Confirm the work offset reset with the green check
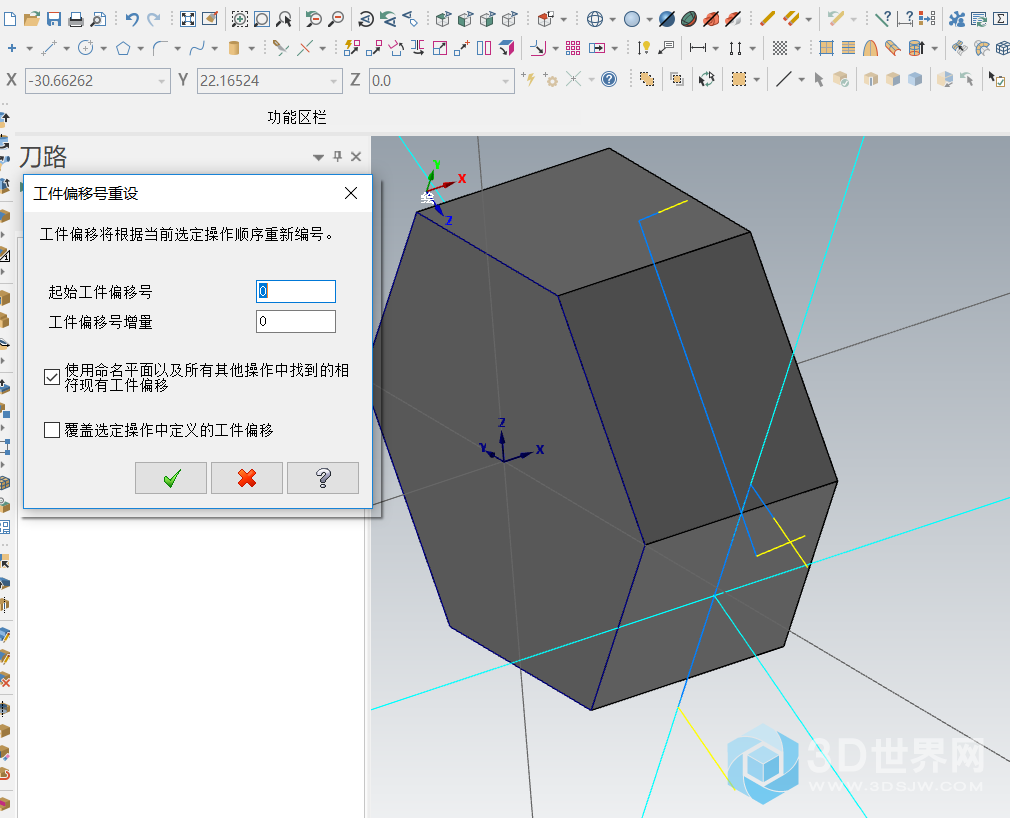The width and height of the screenshot is (1010, 818). (x=171, y=478)
